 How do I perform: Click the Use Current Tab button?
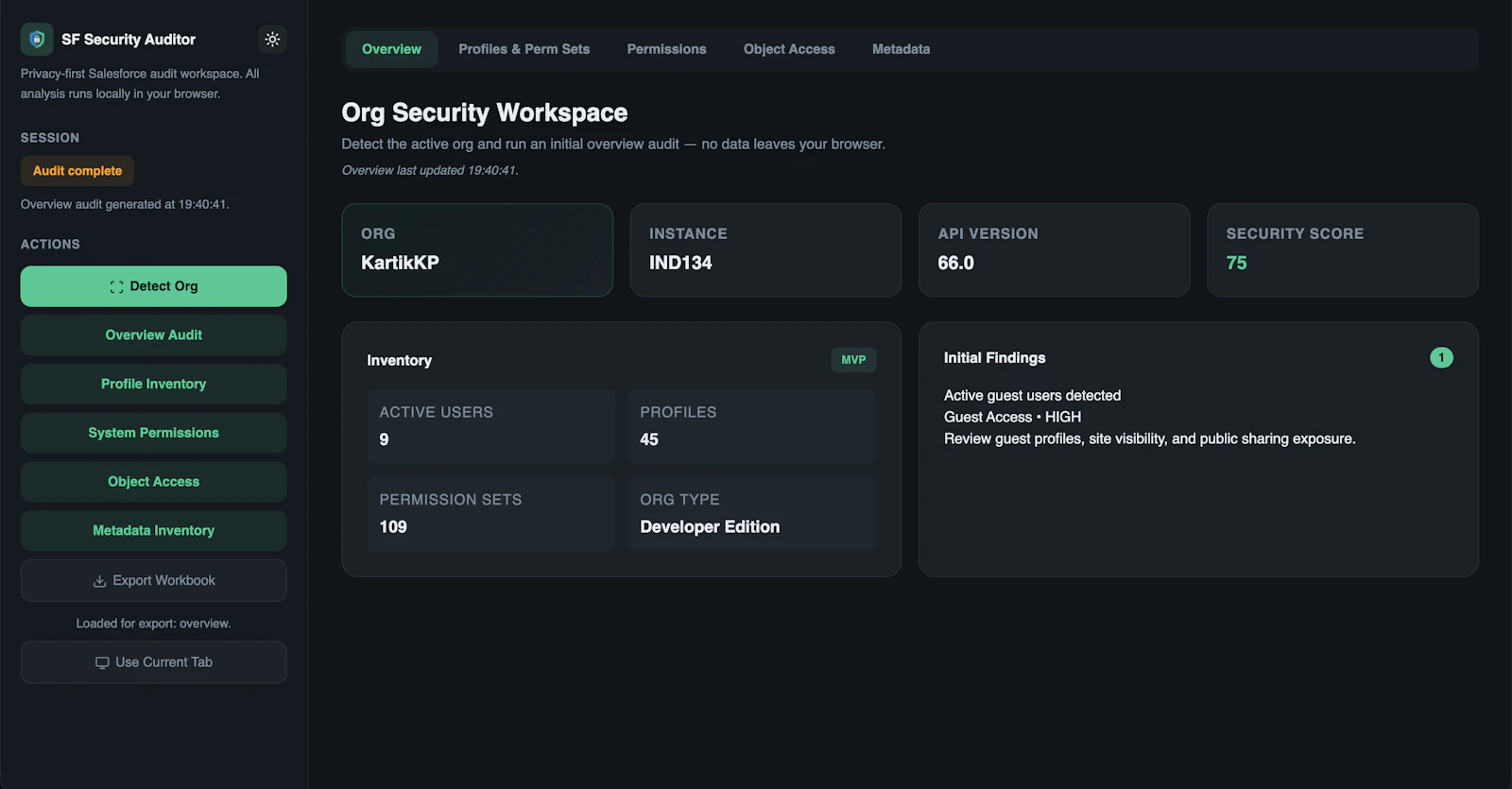(153, 662)
